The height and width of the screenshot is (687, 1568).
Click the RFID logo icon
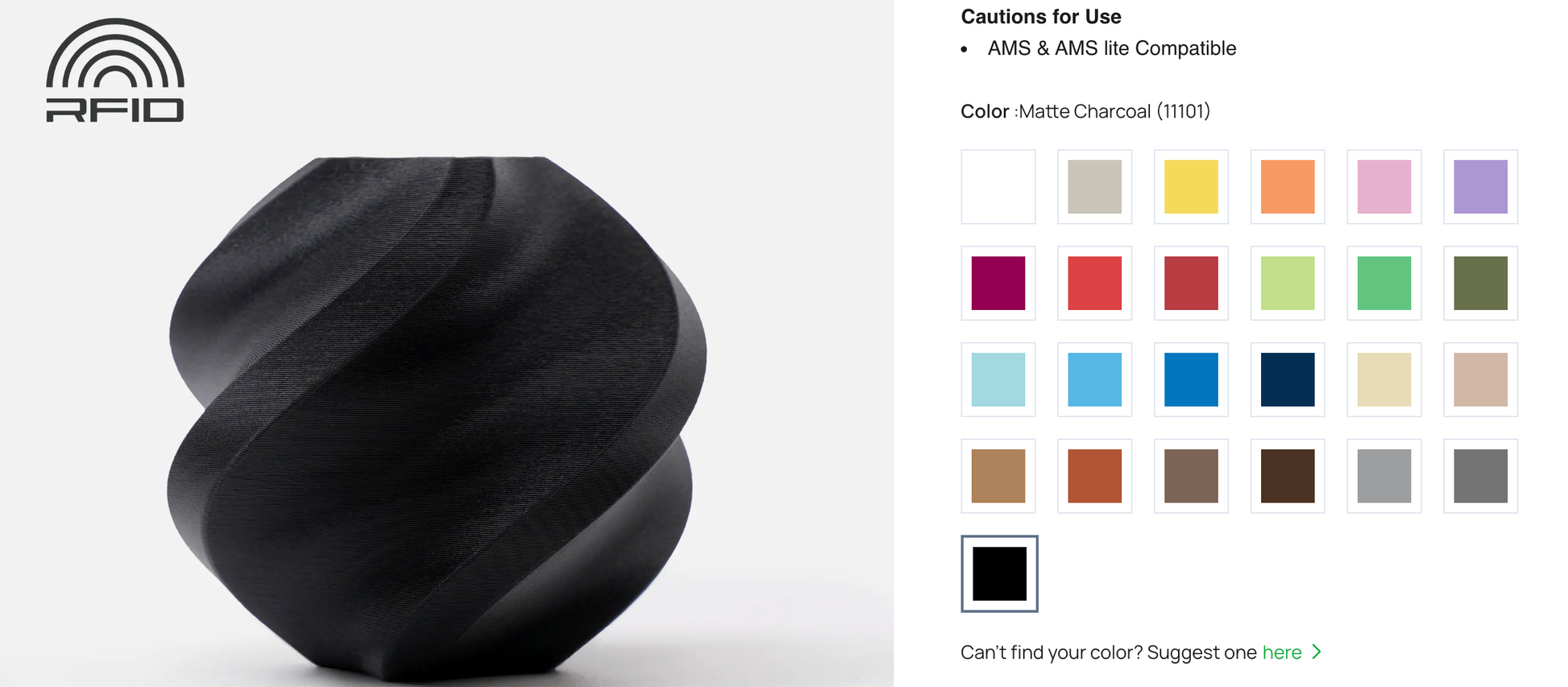(x=115, y=70)
